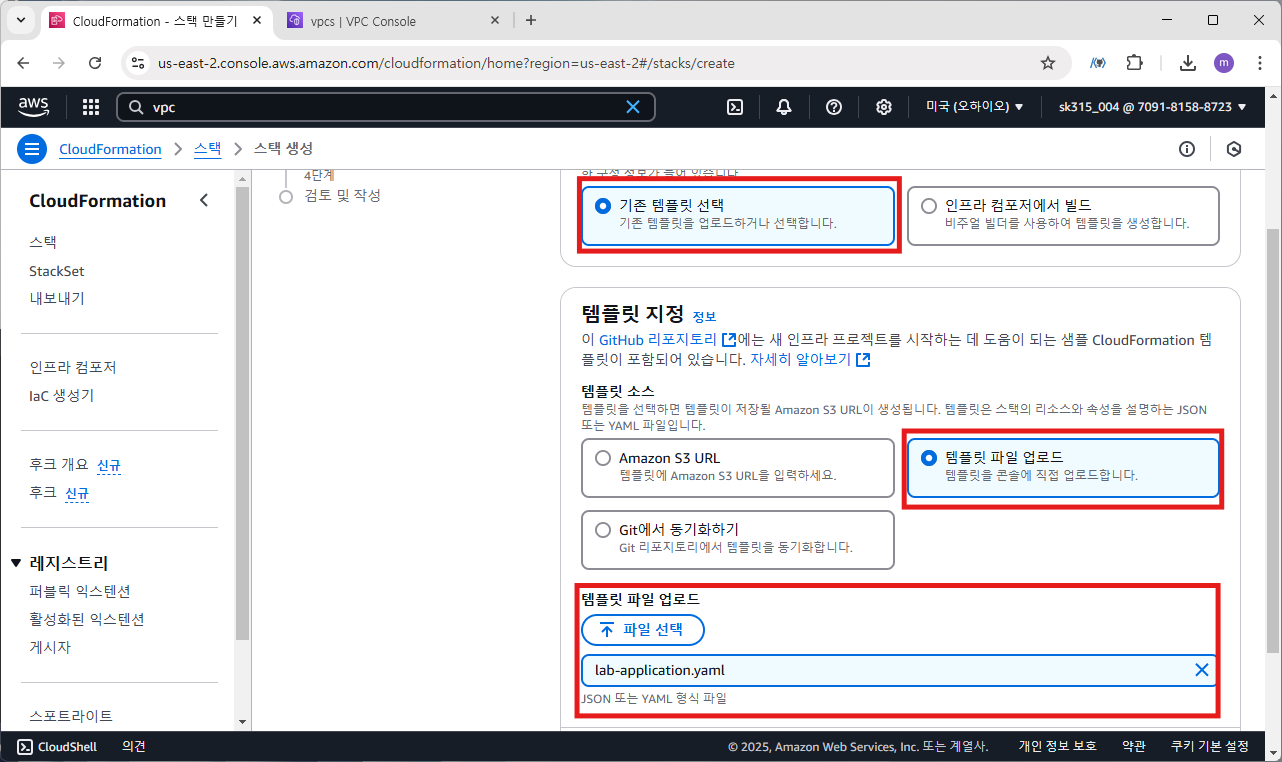Select Build from Infrastructure Composer option
1282x762 pixels.
[1063, 215]
